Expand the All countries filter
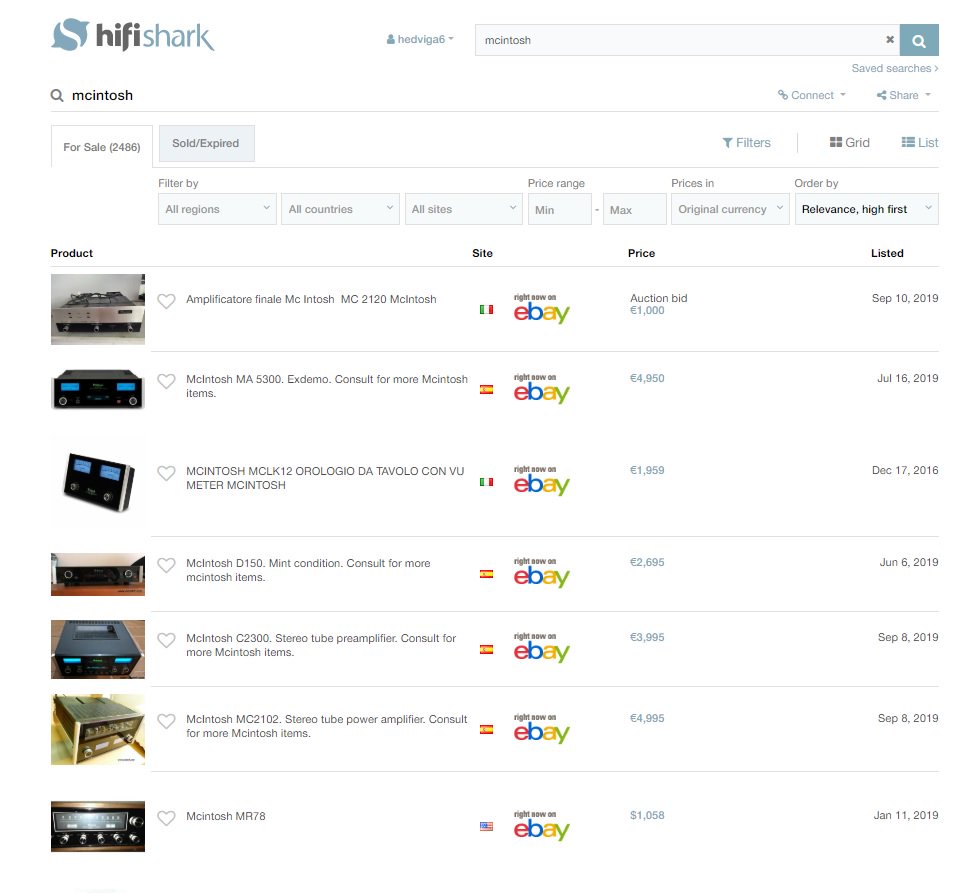957x893 pixels. (x=341, y=209)
